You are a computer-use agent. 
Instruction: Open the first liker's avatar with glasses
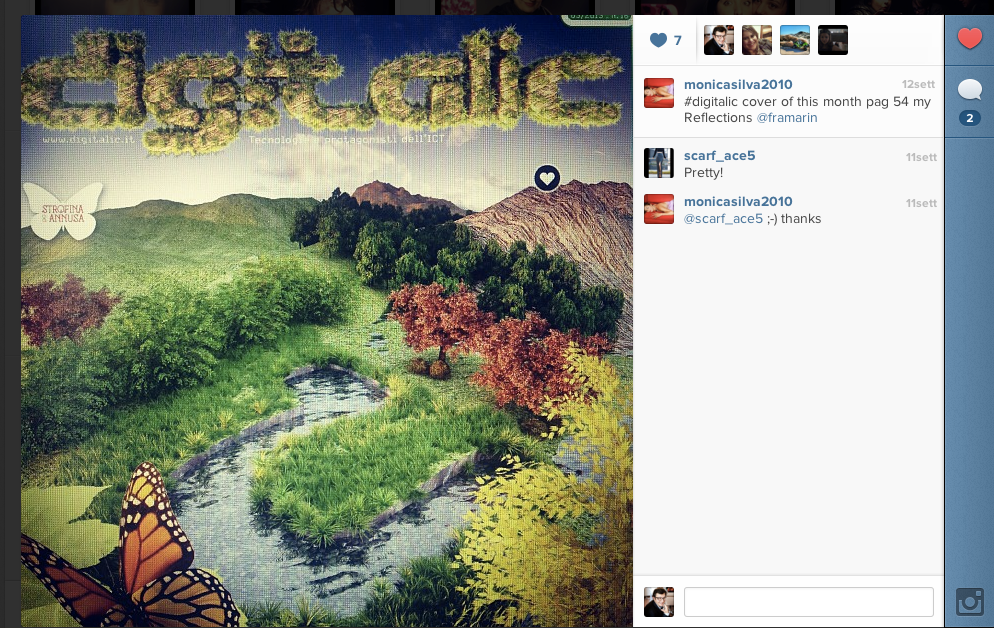tap(719, 40)
